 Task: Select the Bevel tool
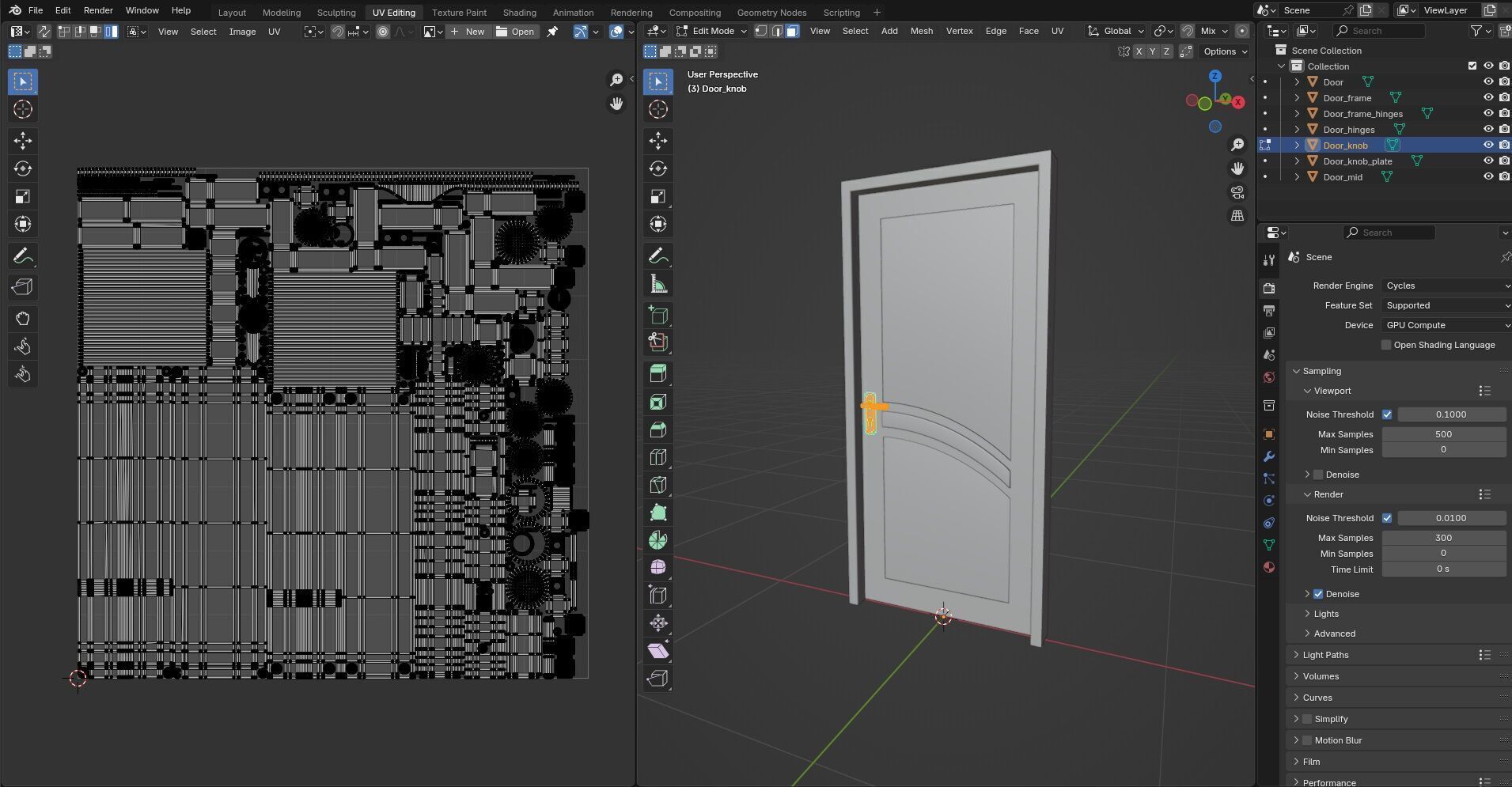click(658, 429)
